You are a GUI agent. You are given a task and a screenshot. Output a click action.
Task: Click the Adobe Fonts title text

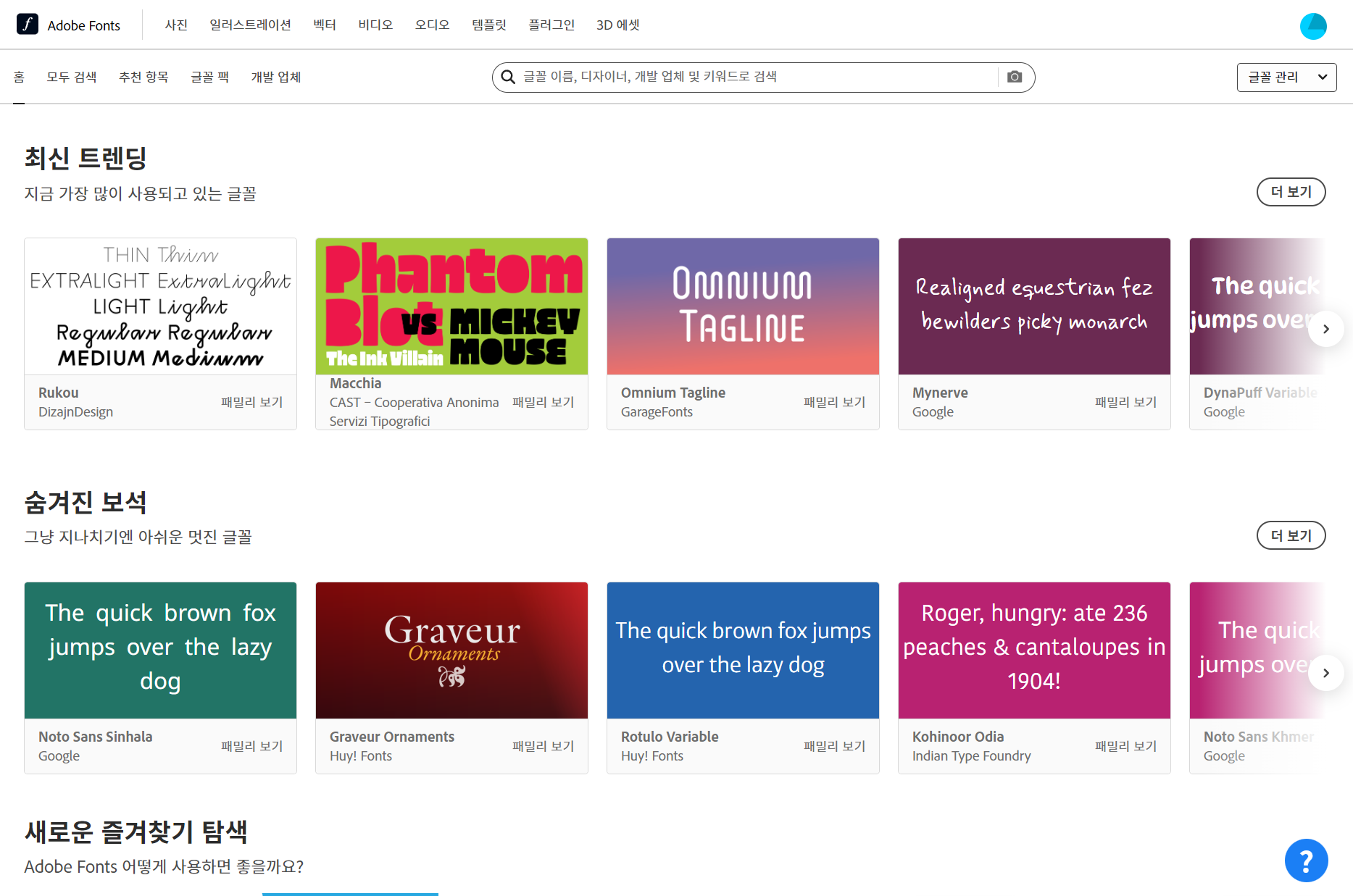83,25
